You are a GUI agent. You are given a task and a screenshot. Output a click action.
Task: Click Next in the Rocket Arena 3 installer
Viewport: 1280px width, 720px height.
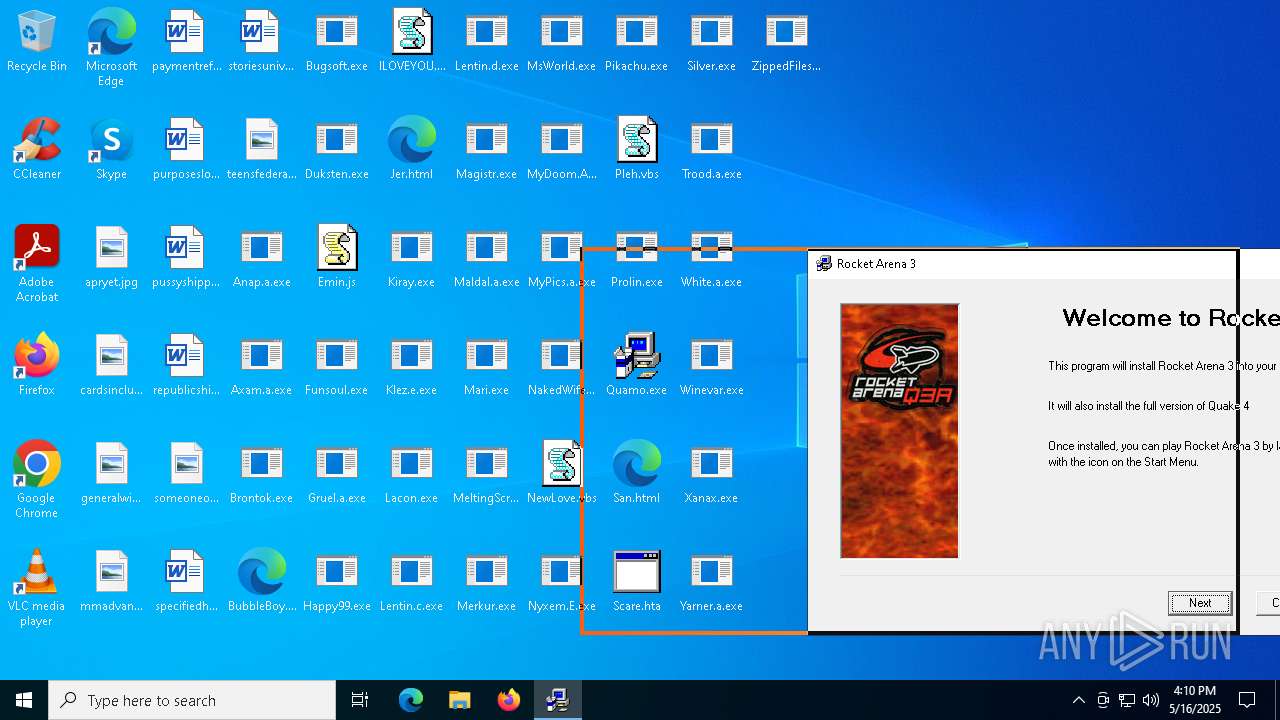(1200, 603)
